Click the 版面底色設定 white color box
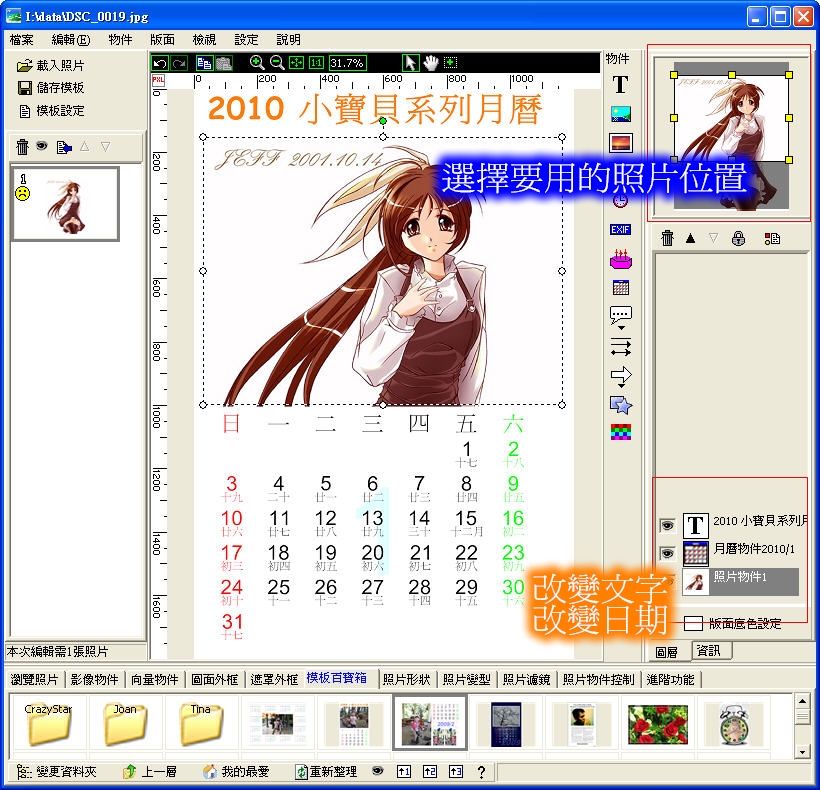This screenshot has width=820, height=790. coord(693,623)
